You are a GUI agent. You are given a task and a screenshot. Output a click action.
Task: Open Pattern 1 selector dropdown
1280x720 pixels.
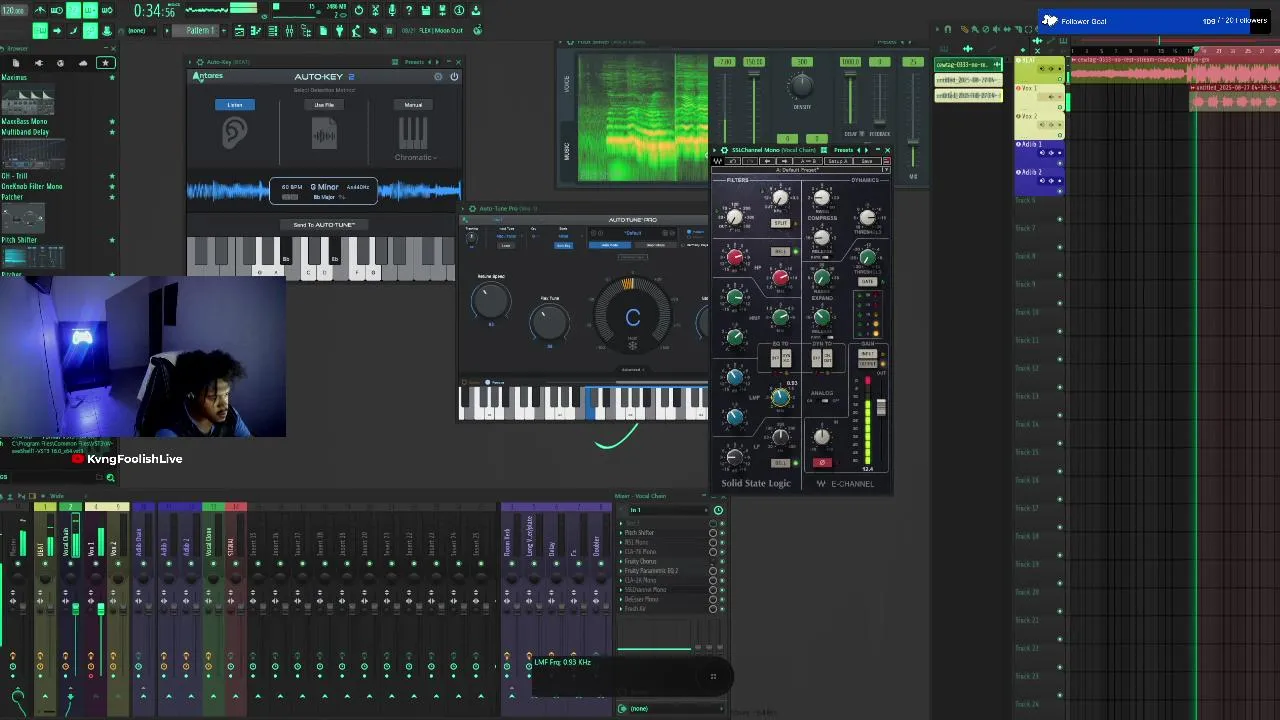[x=196, y=30]
